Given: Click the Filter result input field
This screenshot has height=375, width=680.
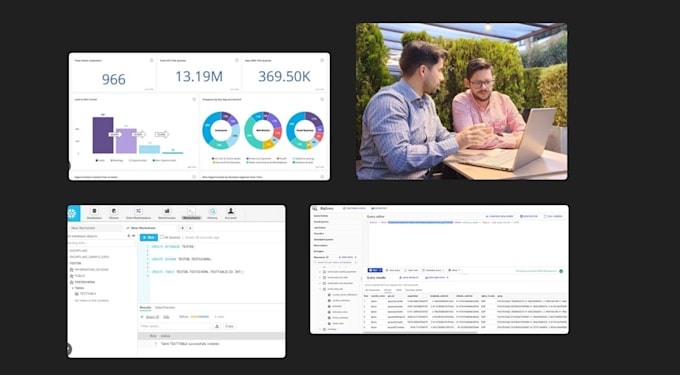Looking at the screenshot, I should [175, 326].
